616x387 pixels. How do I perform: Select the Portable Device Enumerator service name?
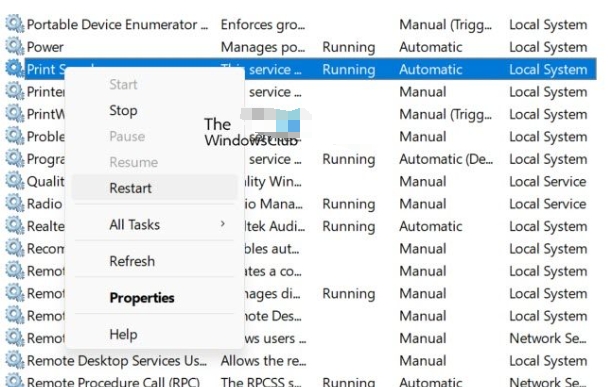tap(117, 24)
